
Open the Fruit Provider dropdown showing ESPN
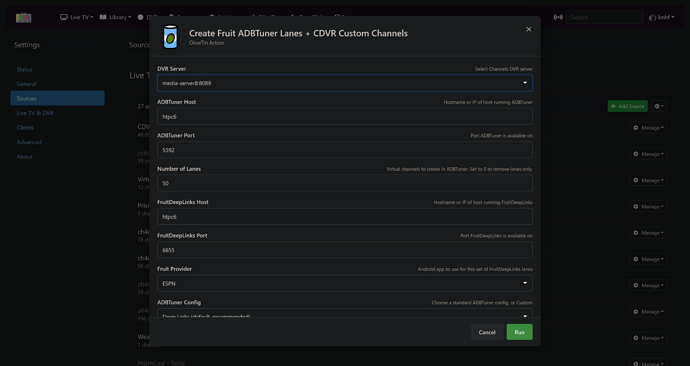click(x=345, y=283)
